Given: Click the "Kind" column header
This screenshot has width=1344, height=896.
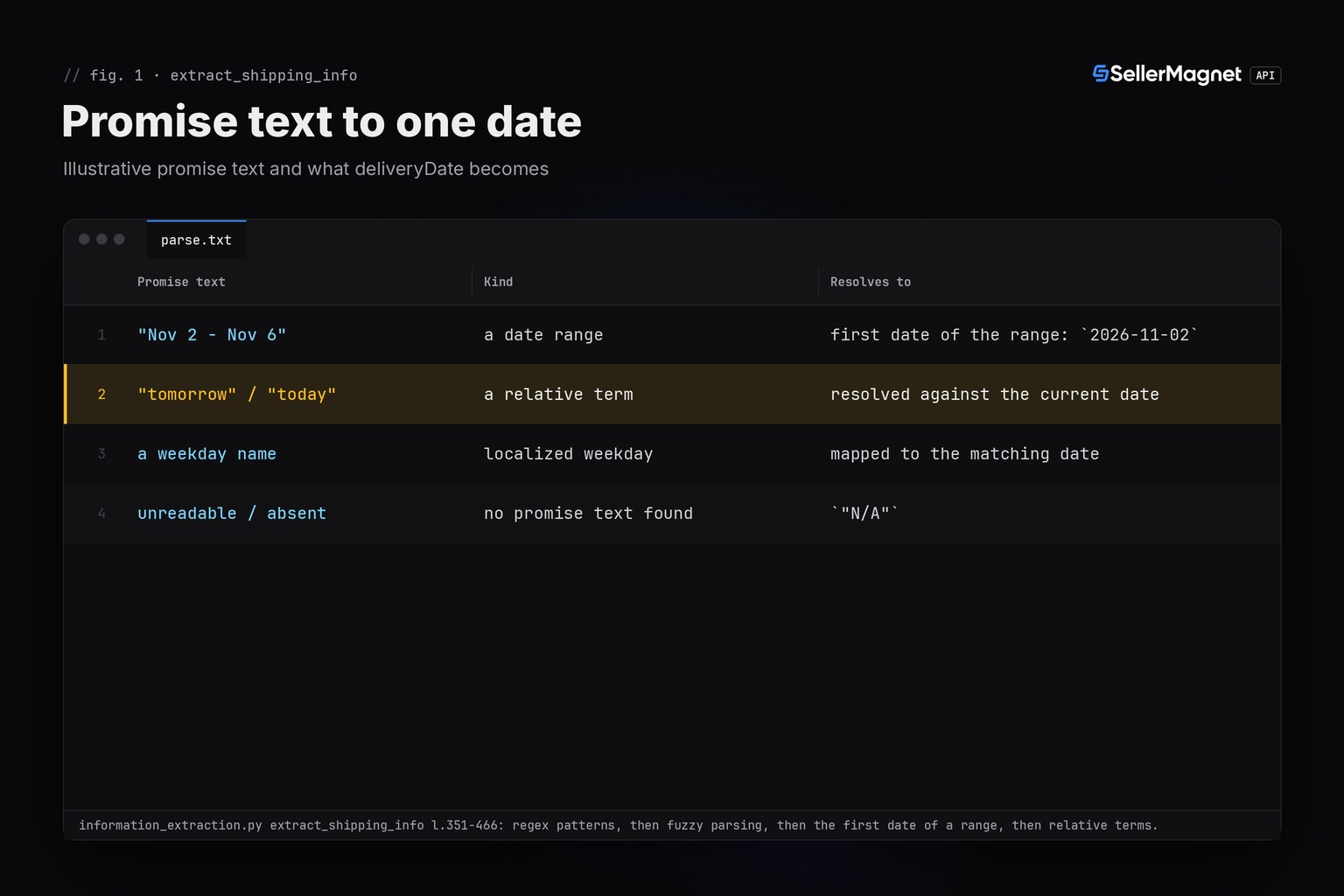Looking at the screenshot, I should coord(498,282).
